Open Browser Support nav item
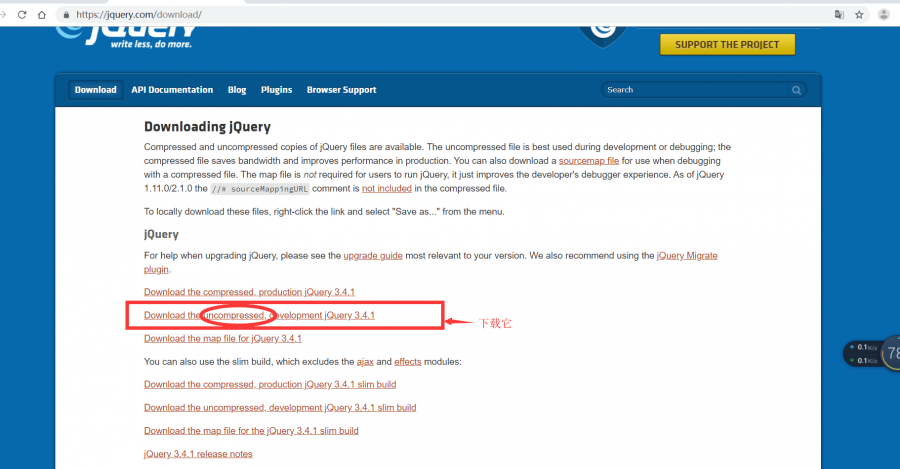This screenshot has width=900, height=469. pyautogui.click(x=342, y=90)
